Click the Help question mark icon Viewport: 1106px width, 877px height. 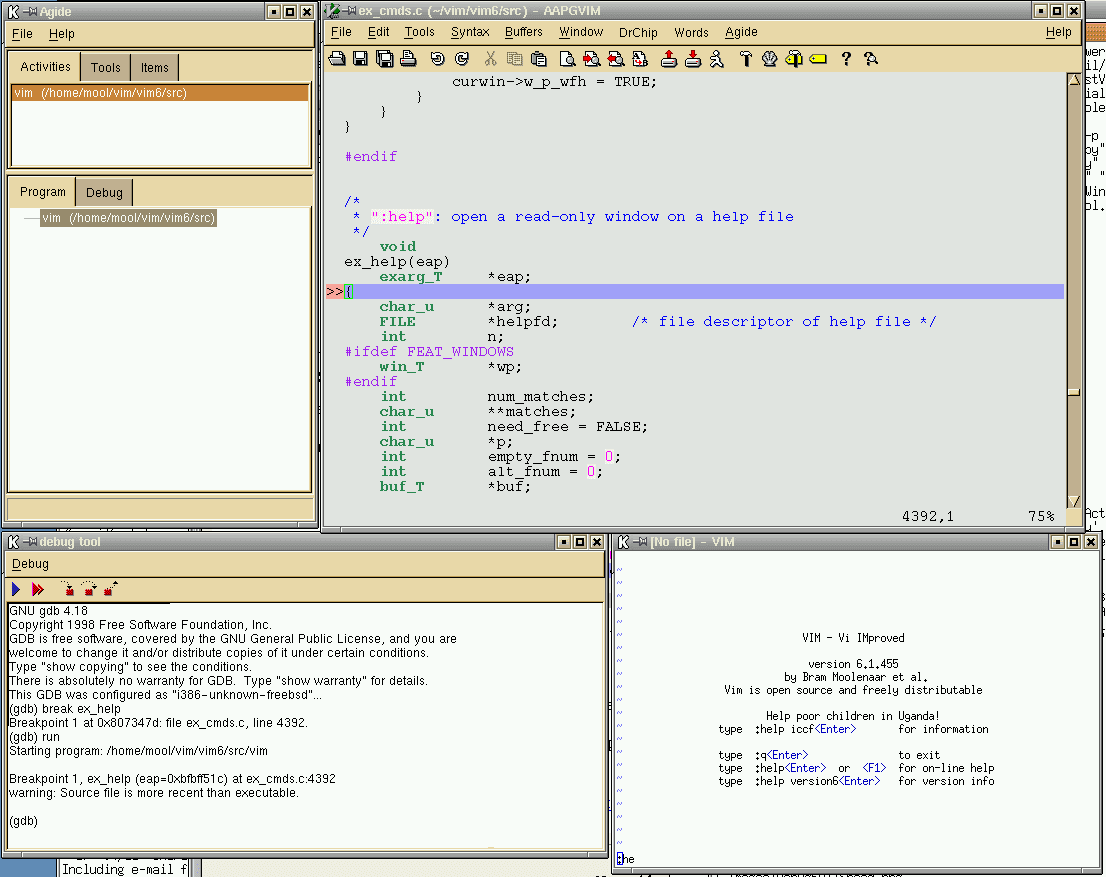click(846, 59)
